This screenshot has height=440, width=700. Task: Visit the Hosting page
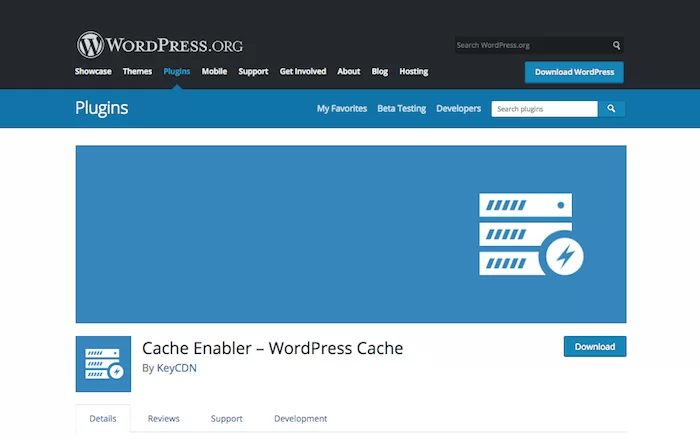(413, 72)
